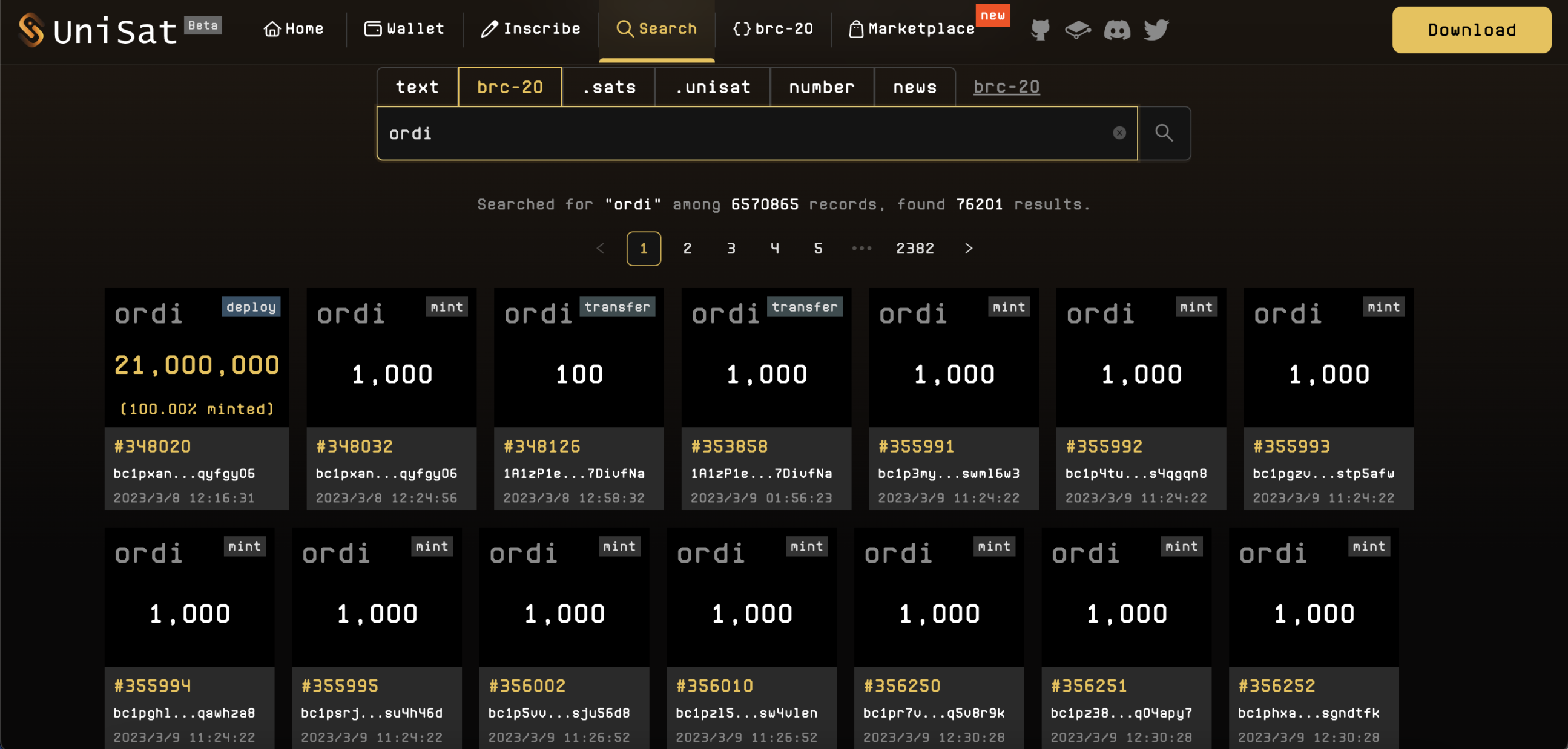The height and width of the screenshot is (749, 1568).
Task: Click the magnifier search submit button
Action: [x=1164, y=133]
